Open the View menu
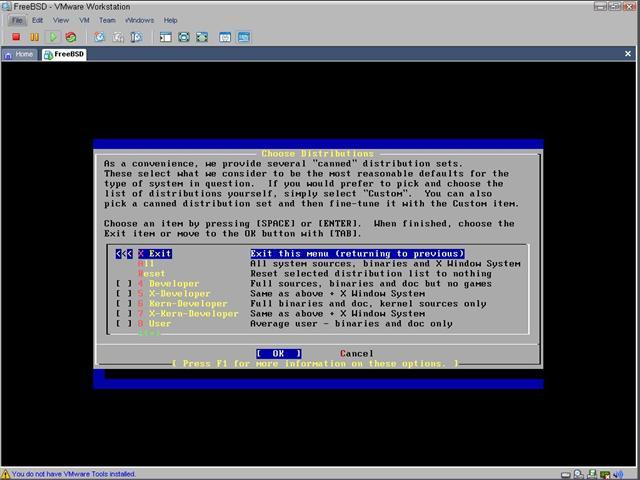 (61, 20)
